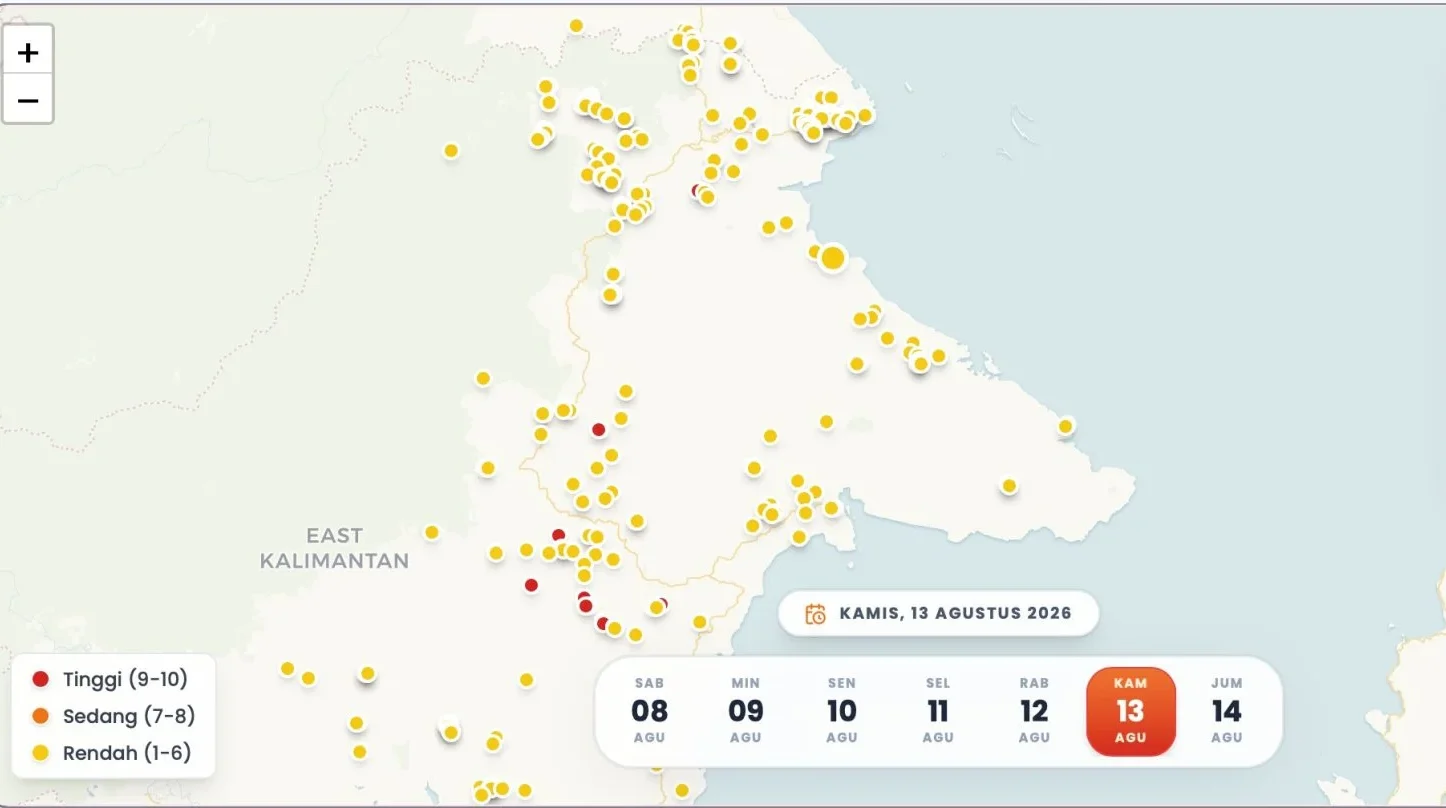Click the easternmost yellow marker on the map
Viewport: 1446px width, 808px height.
pos(1066,427)
